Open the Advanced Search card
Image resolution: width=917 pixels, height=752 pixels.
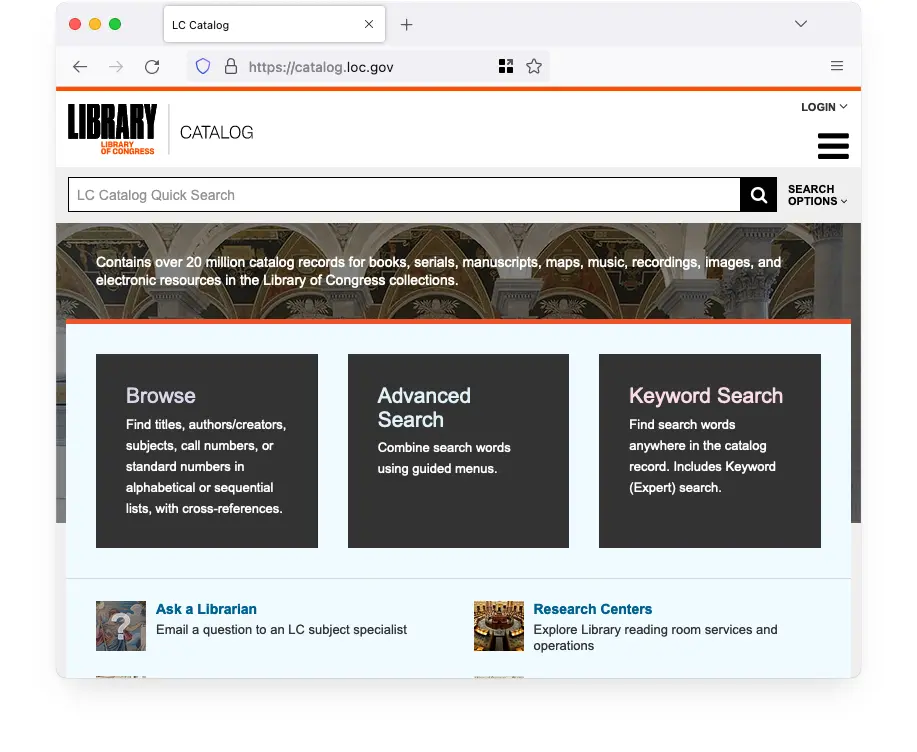click(458, 451)
